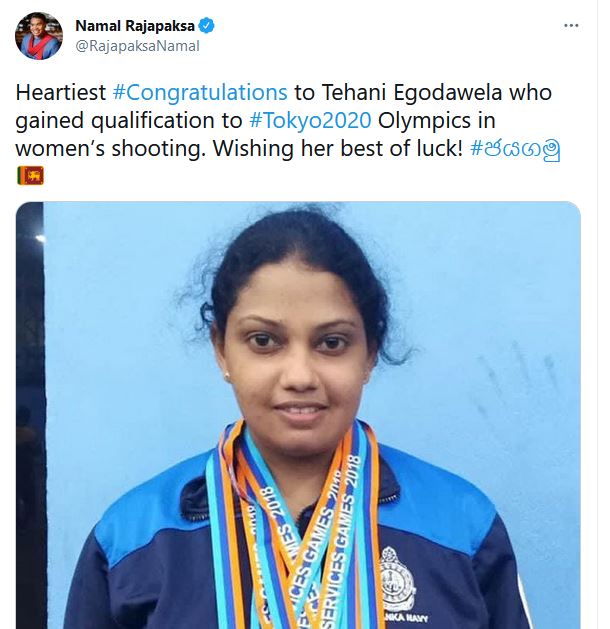Open the attached photo of Tehani Egodawela
Viewport: 610px width, 629px height.
(x=298, y=415)
